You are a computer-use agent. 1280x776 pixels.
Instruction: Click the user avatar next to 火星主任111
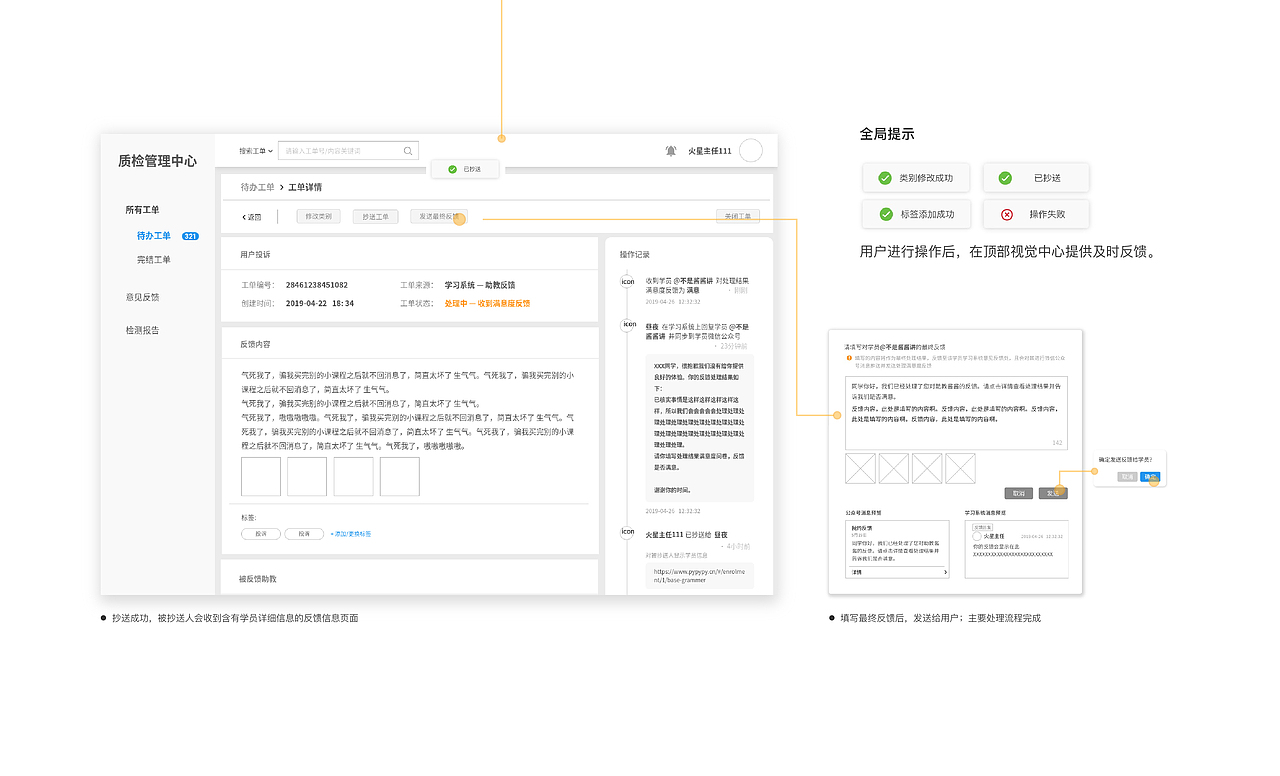coord(751,149)
